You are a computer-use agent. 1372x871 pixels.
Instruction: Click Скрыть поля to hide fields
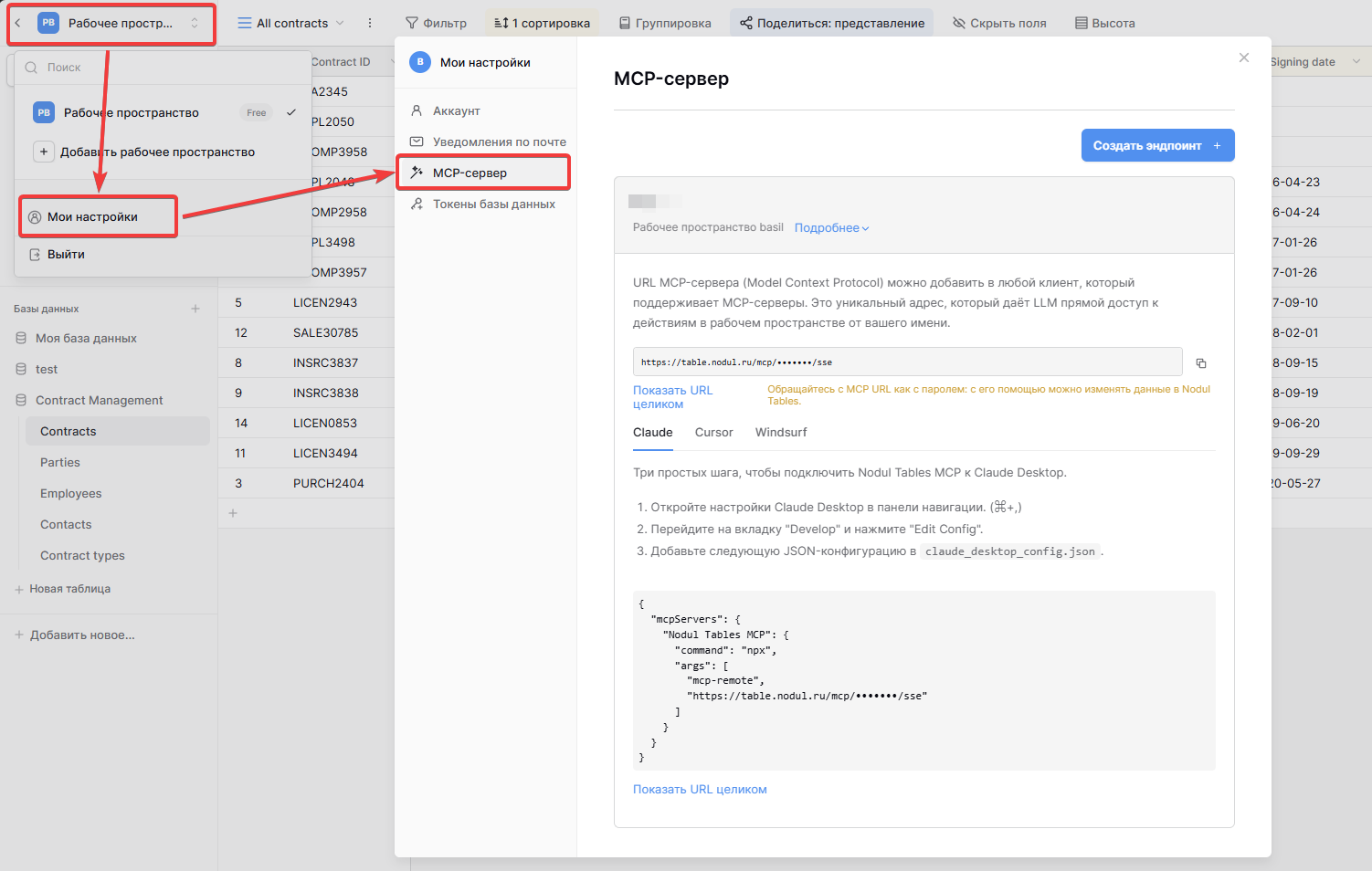(999, 23)
